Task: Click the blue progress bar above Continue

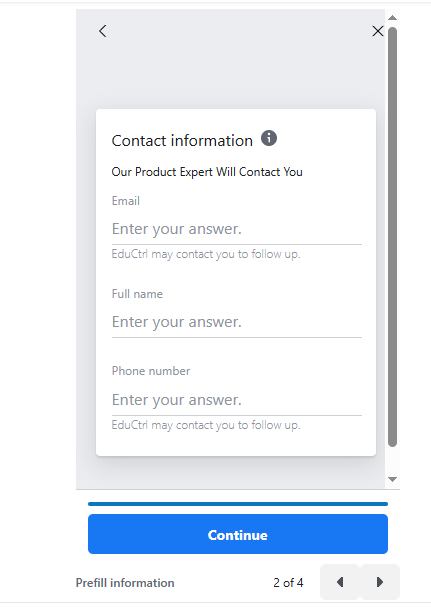Action: tap(238, 504)
